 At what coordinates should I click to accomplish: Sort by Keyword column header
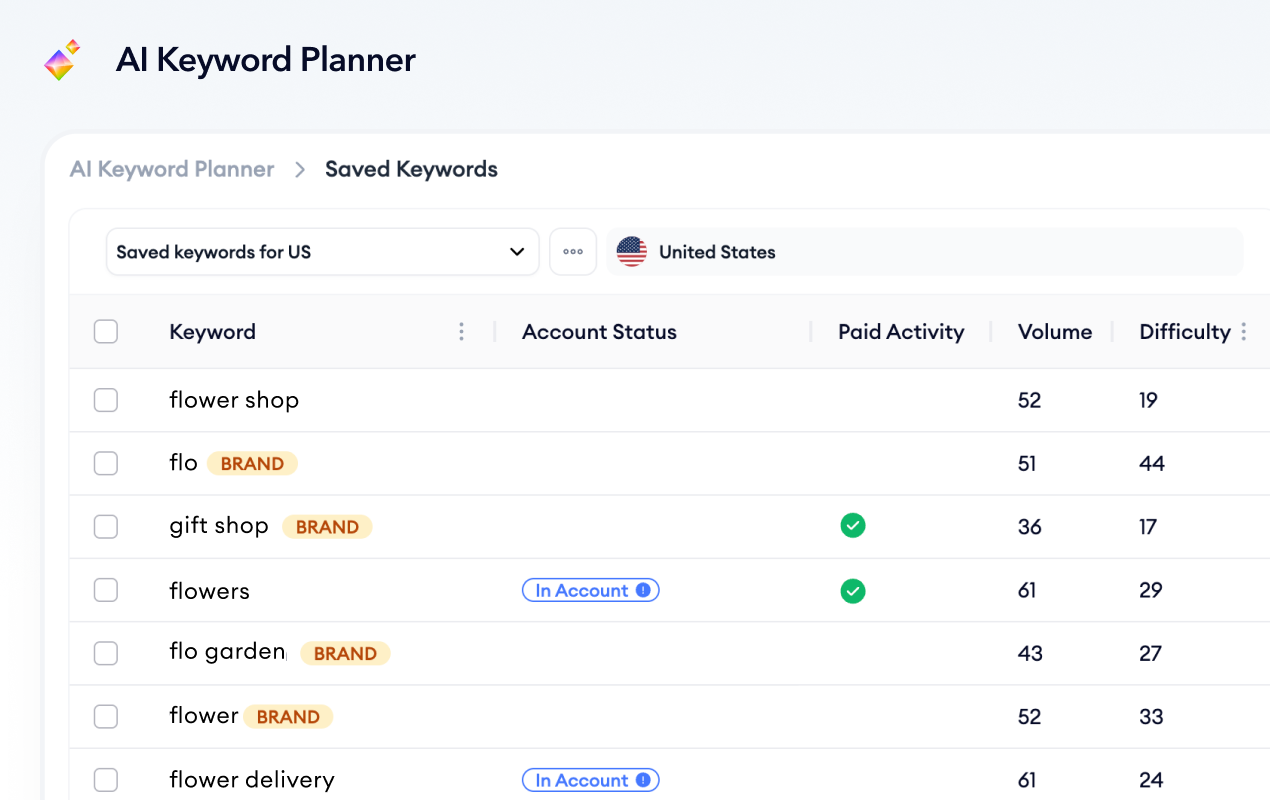point(212,332)
